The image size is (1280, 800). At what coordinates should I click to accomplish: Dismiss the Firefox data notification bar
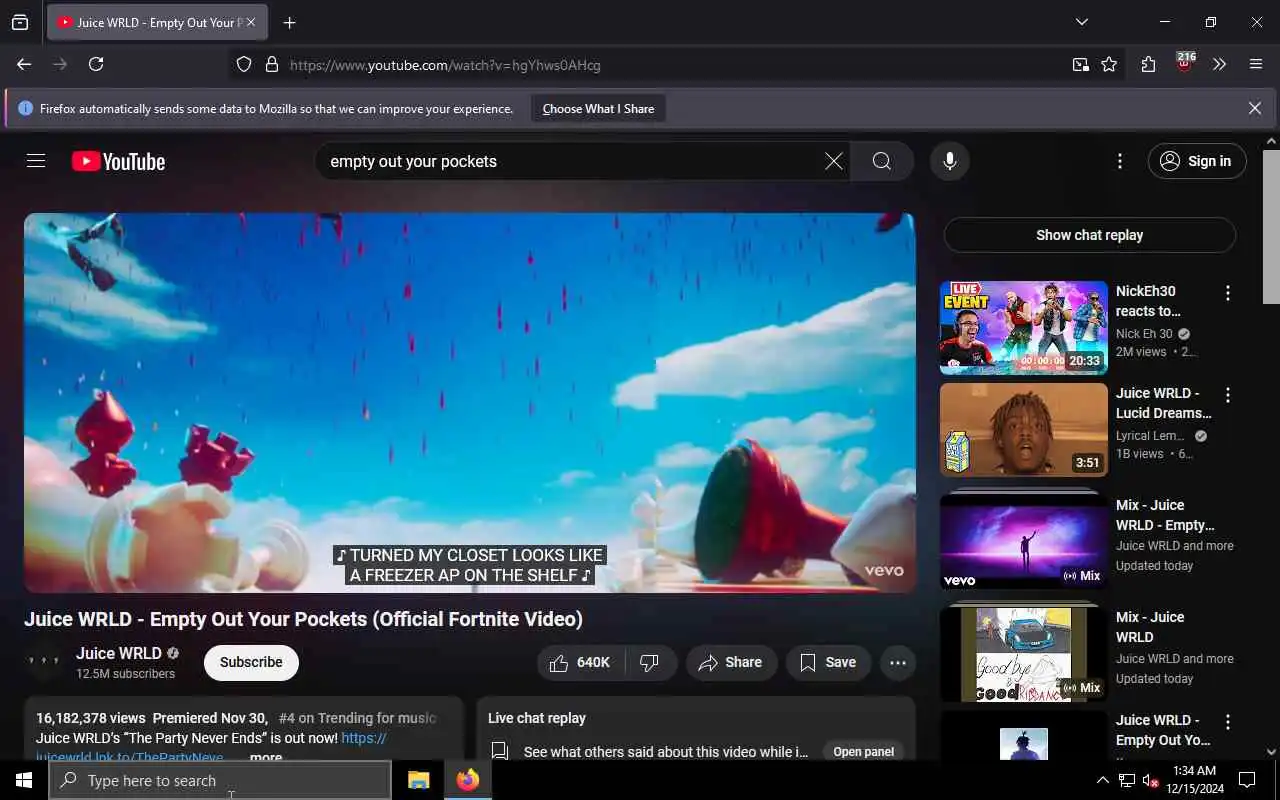tap(1255, 108)
